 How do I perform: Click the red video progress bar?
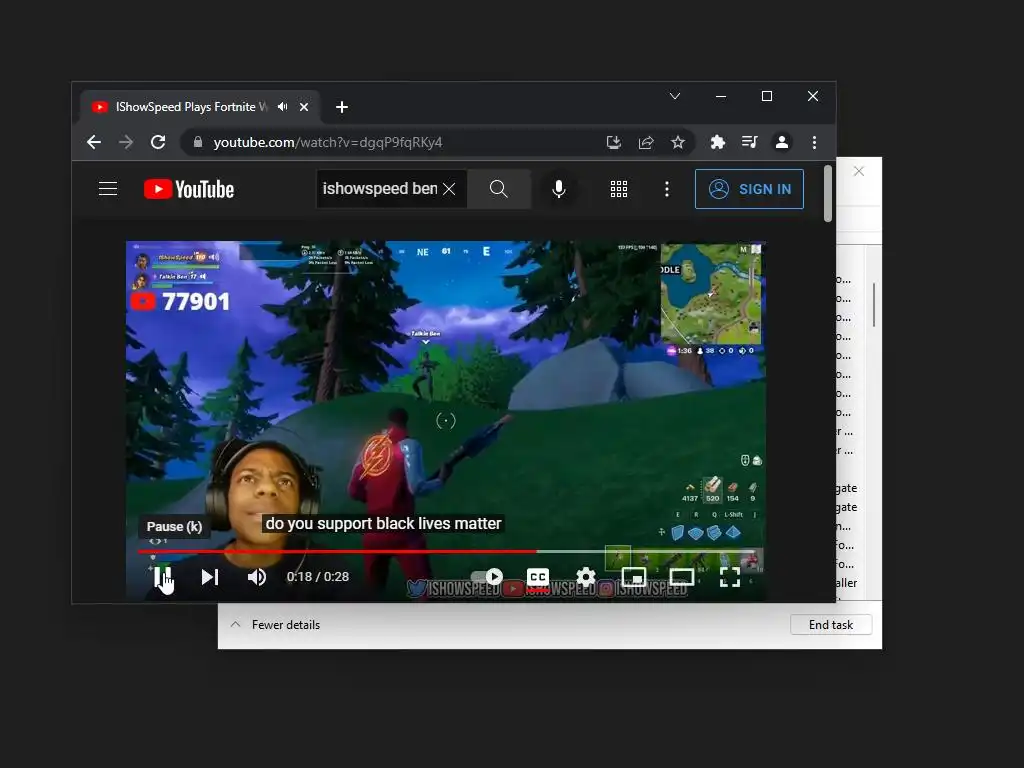pyautogui.click(x=337, y=551)
